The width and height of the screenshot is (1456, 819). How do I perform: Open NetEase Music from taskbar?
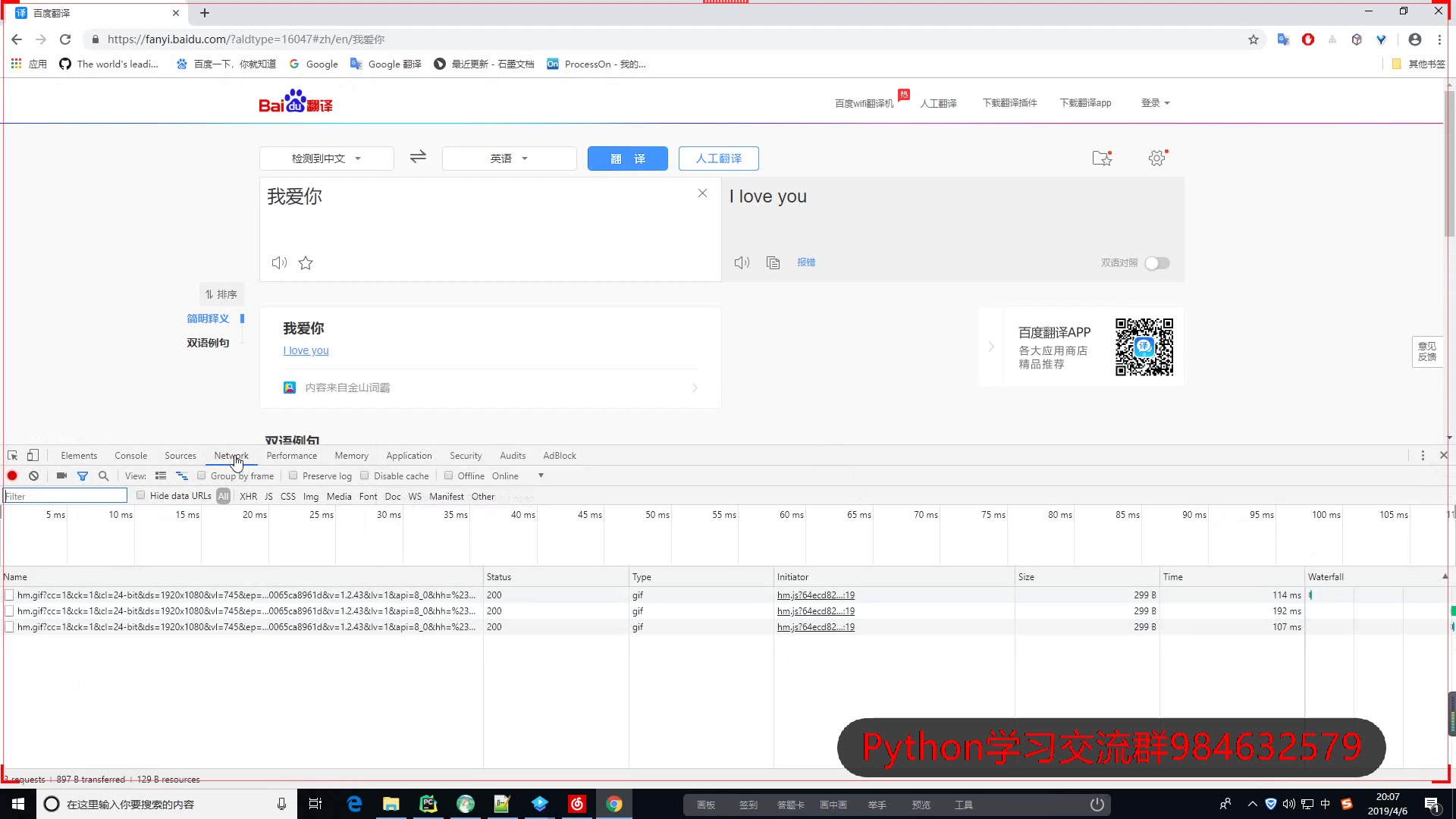(577, 804)
